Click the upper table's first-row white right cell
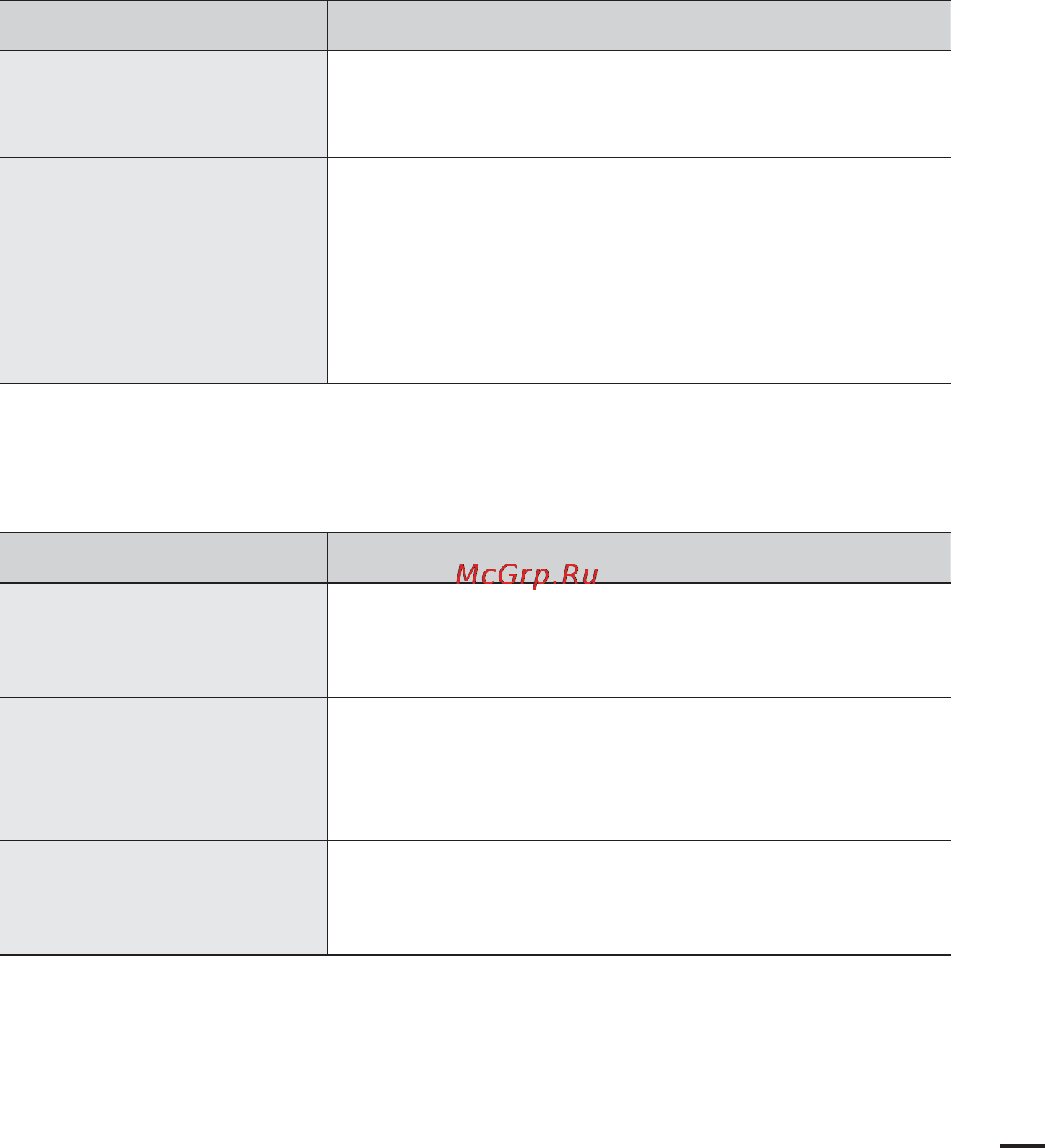The width and height of the screenshot is (1045, 1148). (639, 104)
